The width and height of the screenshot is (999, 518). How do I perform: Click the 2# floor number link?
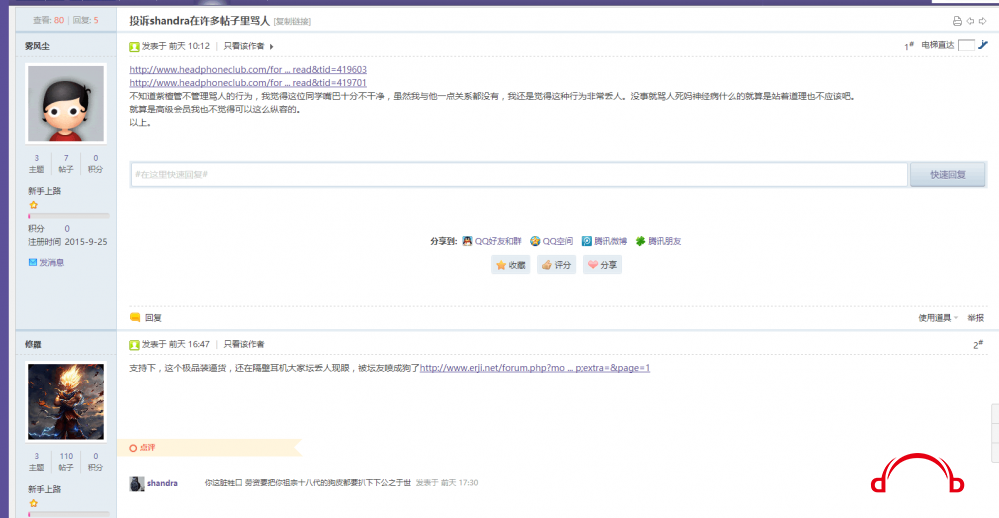coord(978,344)
